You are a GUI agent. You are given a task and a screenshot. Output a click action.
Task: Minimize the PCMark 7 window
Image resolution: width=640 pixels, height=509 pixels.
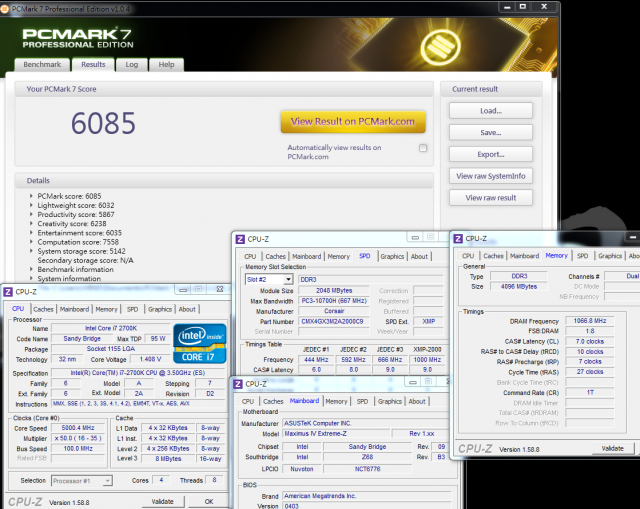point(507,7)
